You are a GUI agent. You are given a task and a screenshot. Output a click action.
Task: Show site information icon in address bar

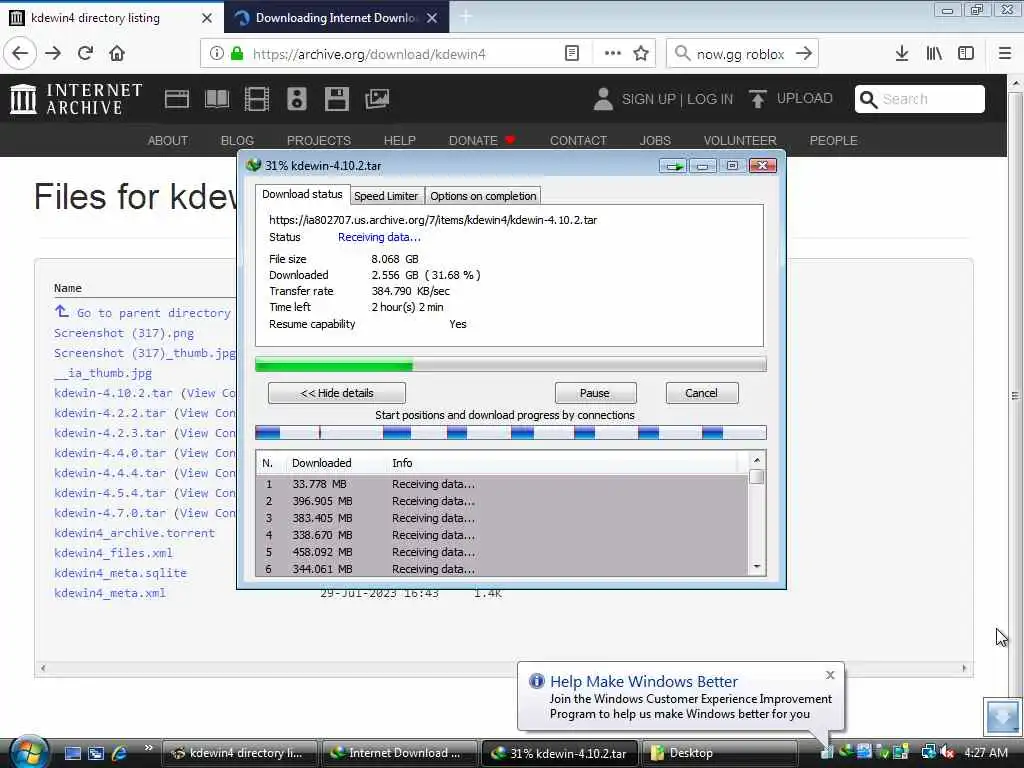216,54
